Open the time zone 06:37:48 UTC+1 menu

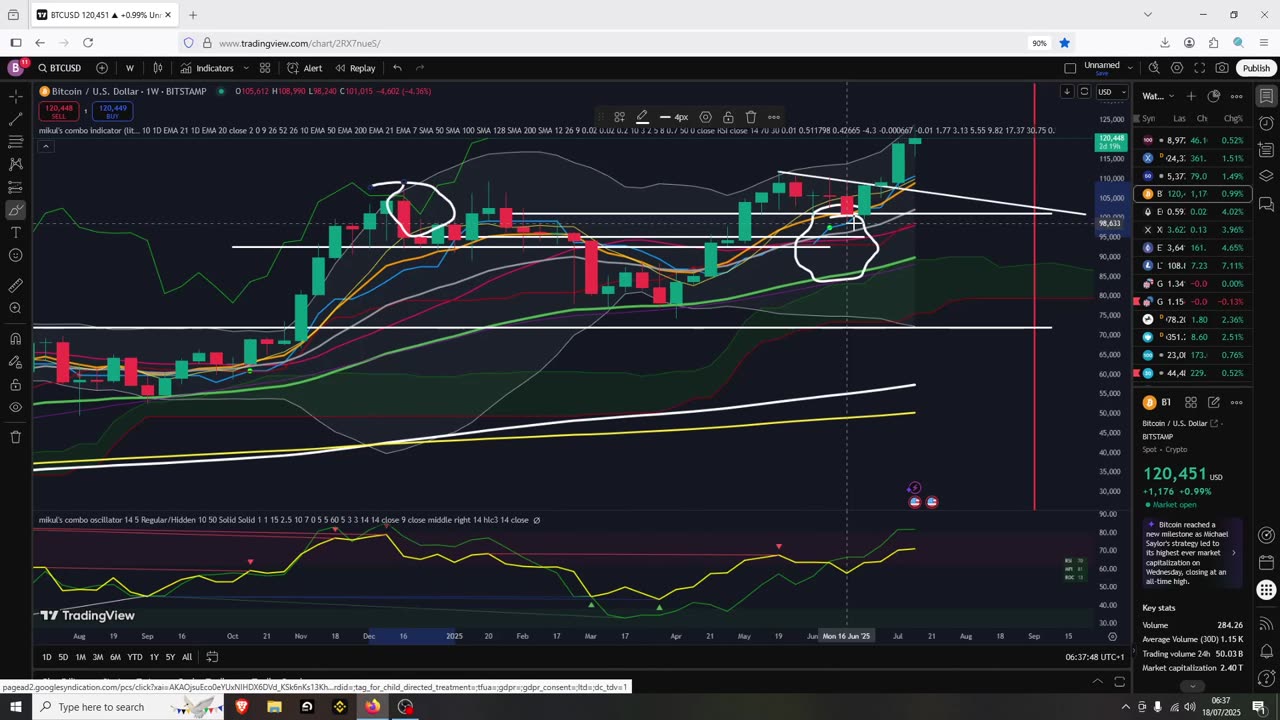click(1095, 657)
